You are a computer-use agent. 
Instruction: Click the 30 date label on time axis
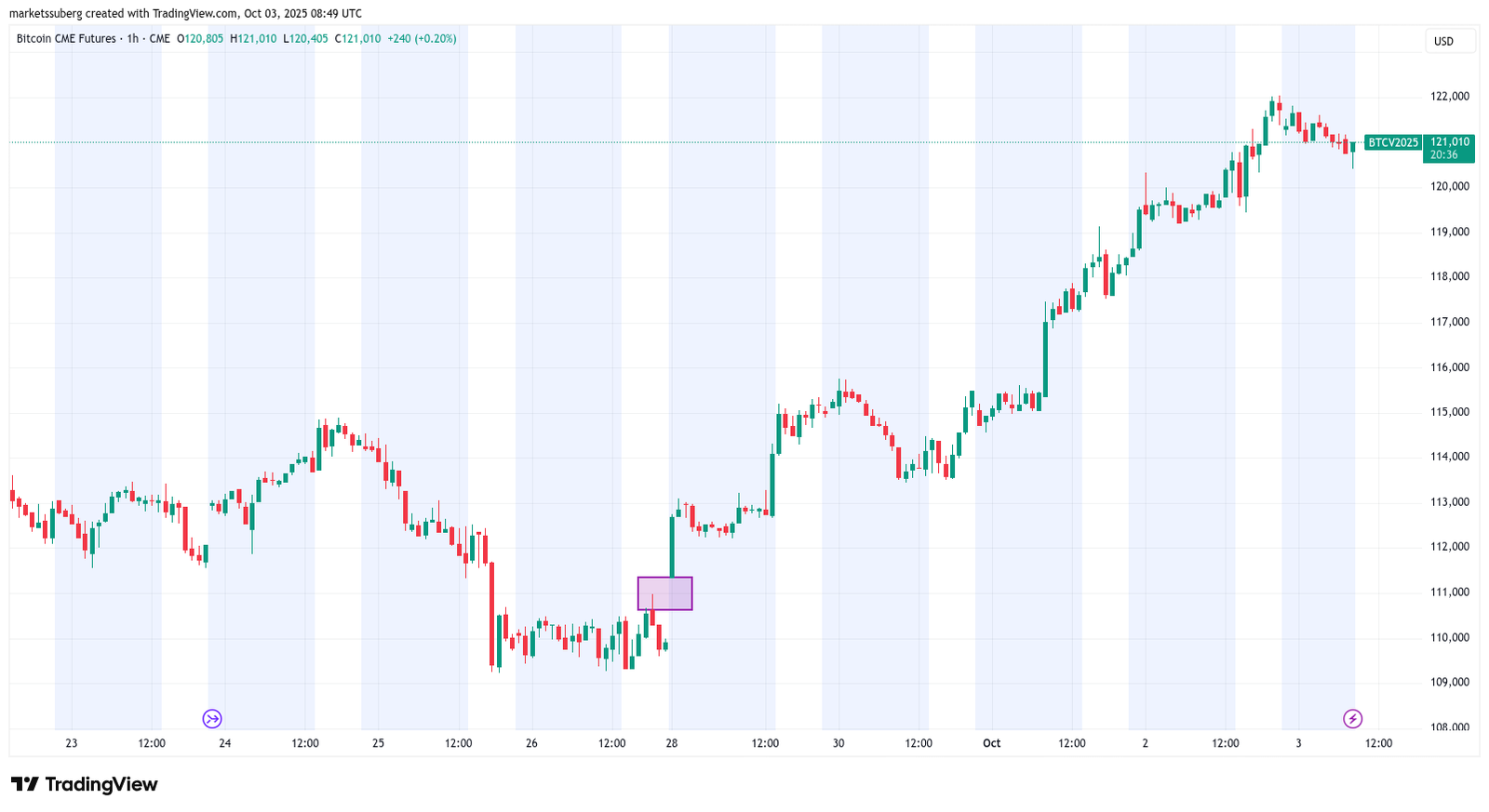[838, 743]
